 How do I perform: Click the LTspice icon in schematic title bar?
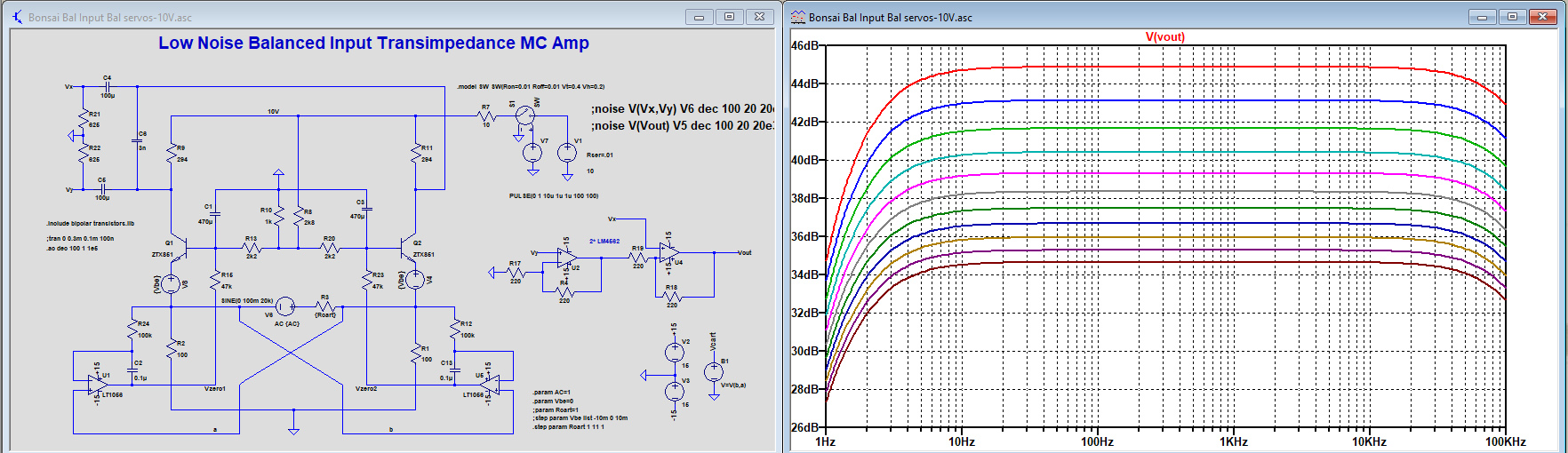[17, 17]
